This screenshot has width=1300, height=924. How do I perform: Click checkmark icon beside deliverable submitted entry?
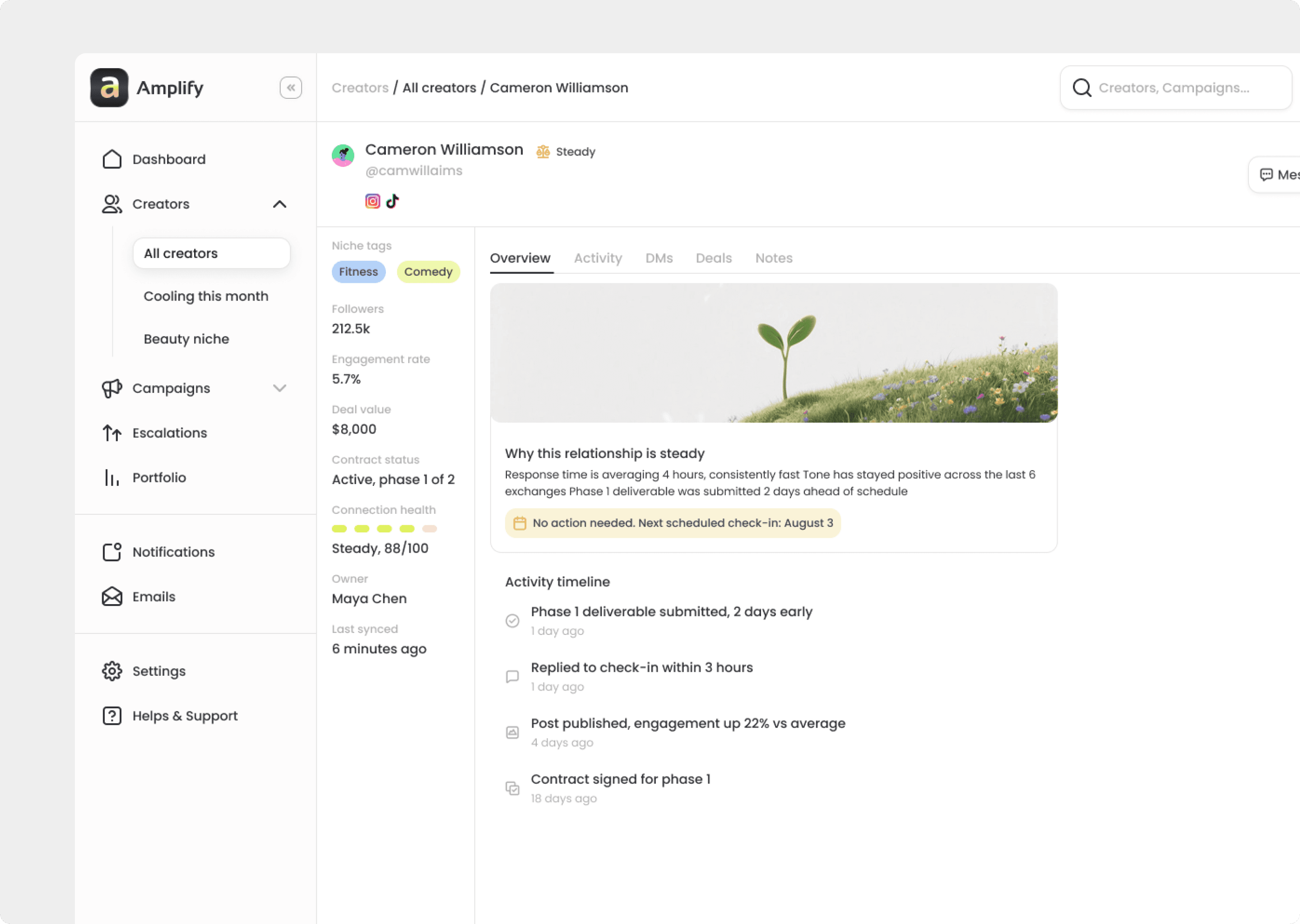[x=513, y=621]
